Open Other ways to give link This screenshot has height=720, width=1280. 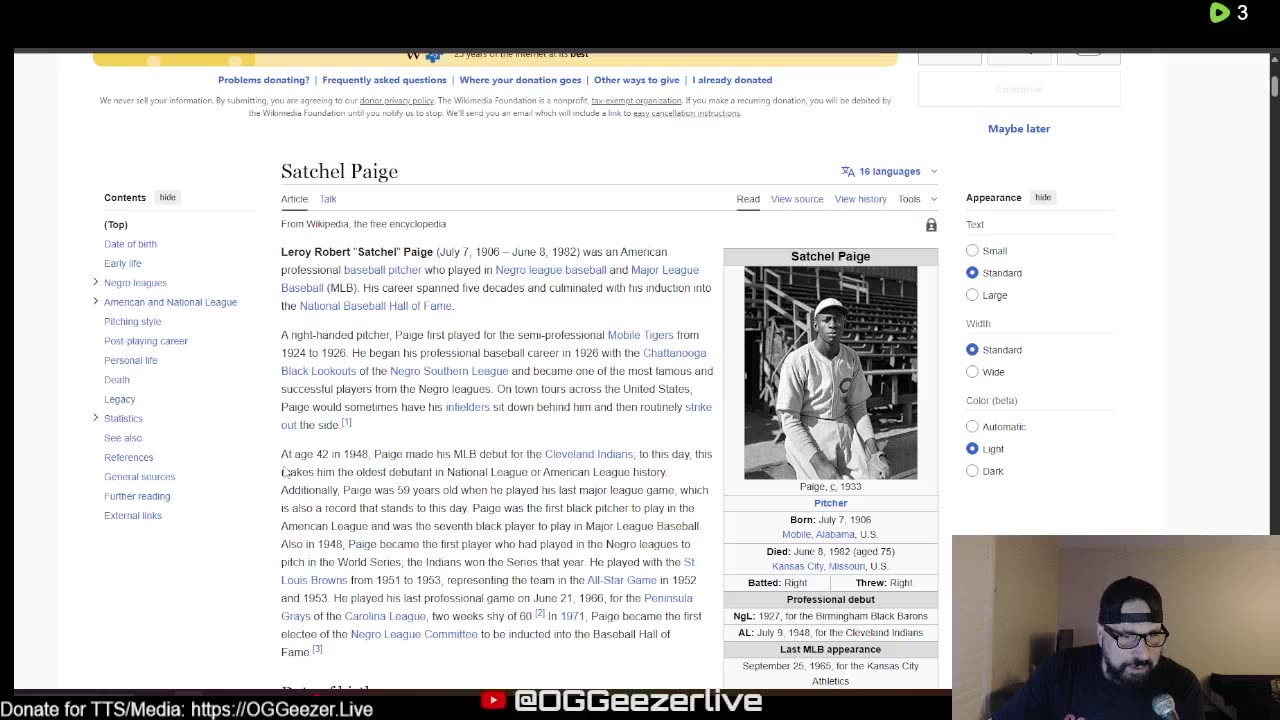(x=636, y=80)
